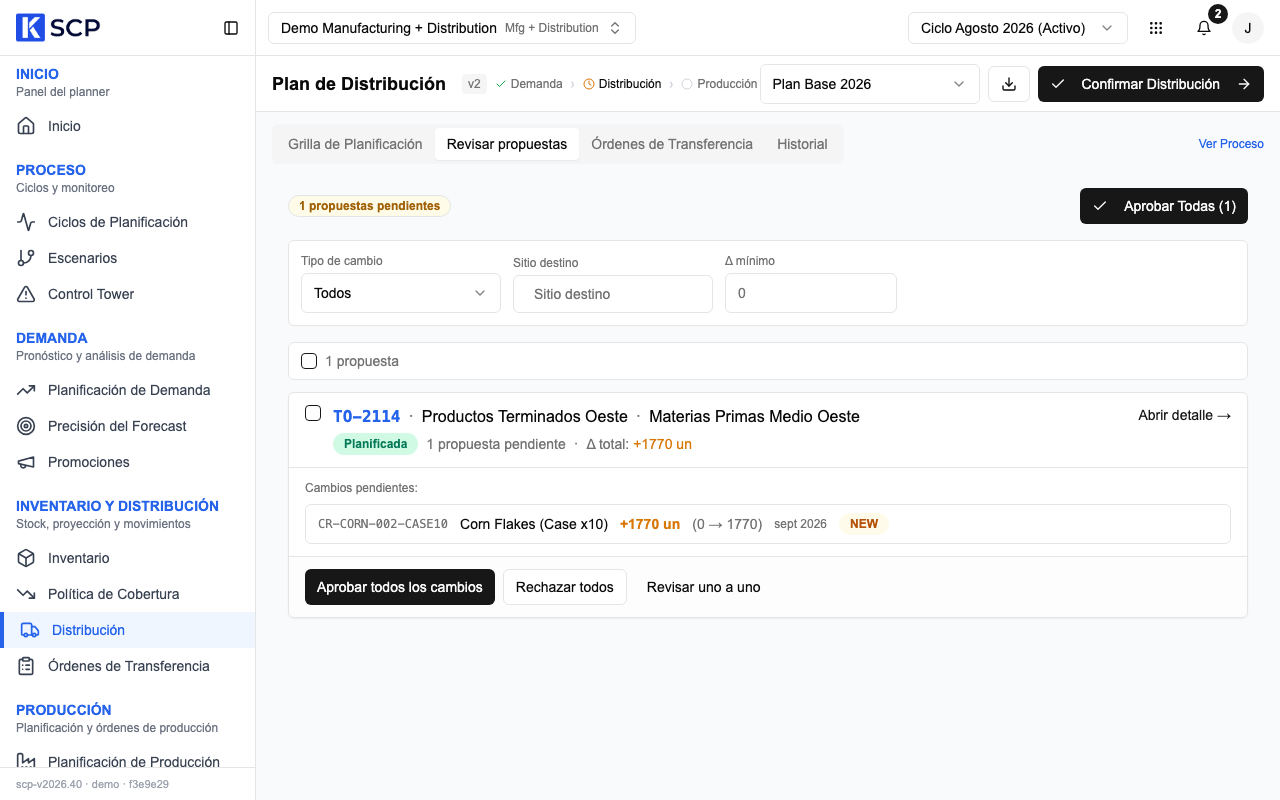The image size is (1280, 800).
Task: Open the Órdenes de Transferencia tab
Action: pos(672,144)
